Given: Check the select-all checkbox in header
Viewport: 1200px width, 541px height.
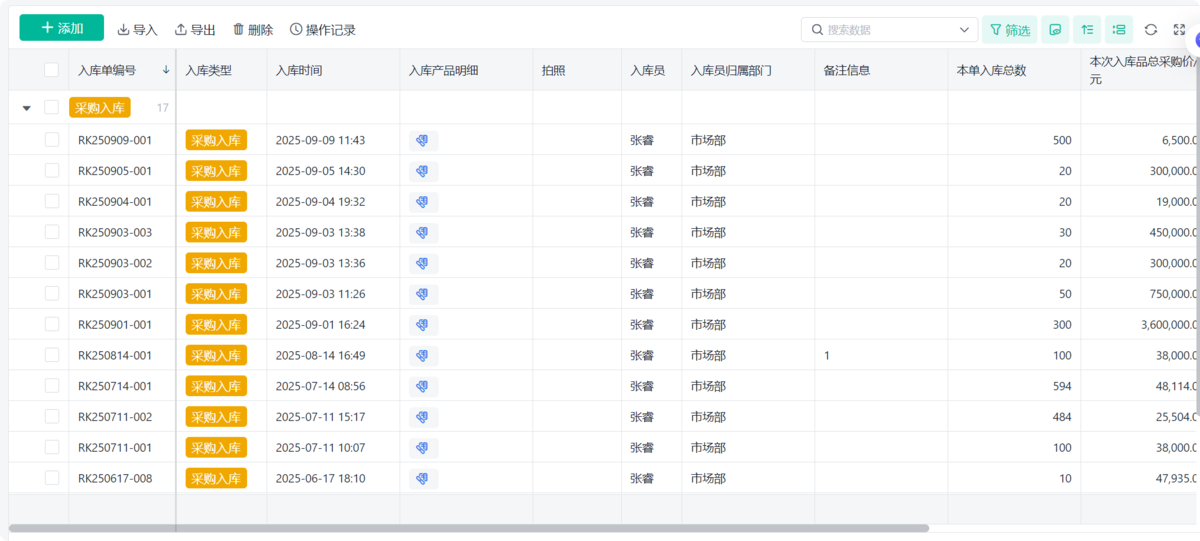Looking at the screenshot, I should click(x=51, y=70).
